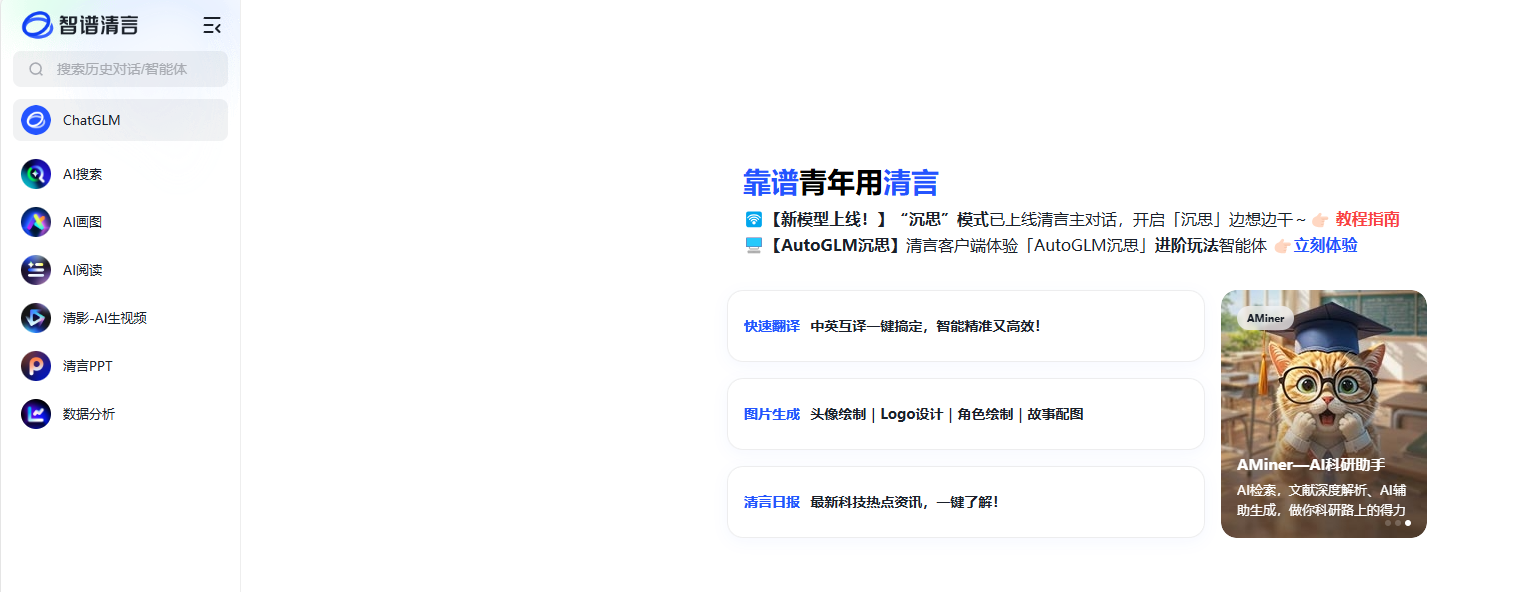The width and height of the screenshot is (1537, 592).
Task: Open the 清影-AI生视频 icon
Action: 36,318
